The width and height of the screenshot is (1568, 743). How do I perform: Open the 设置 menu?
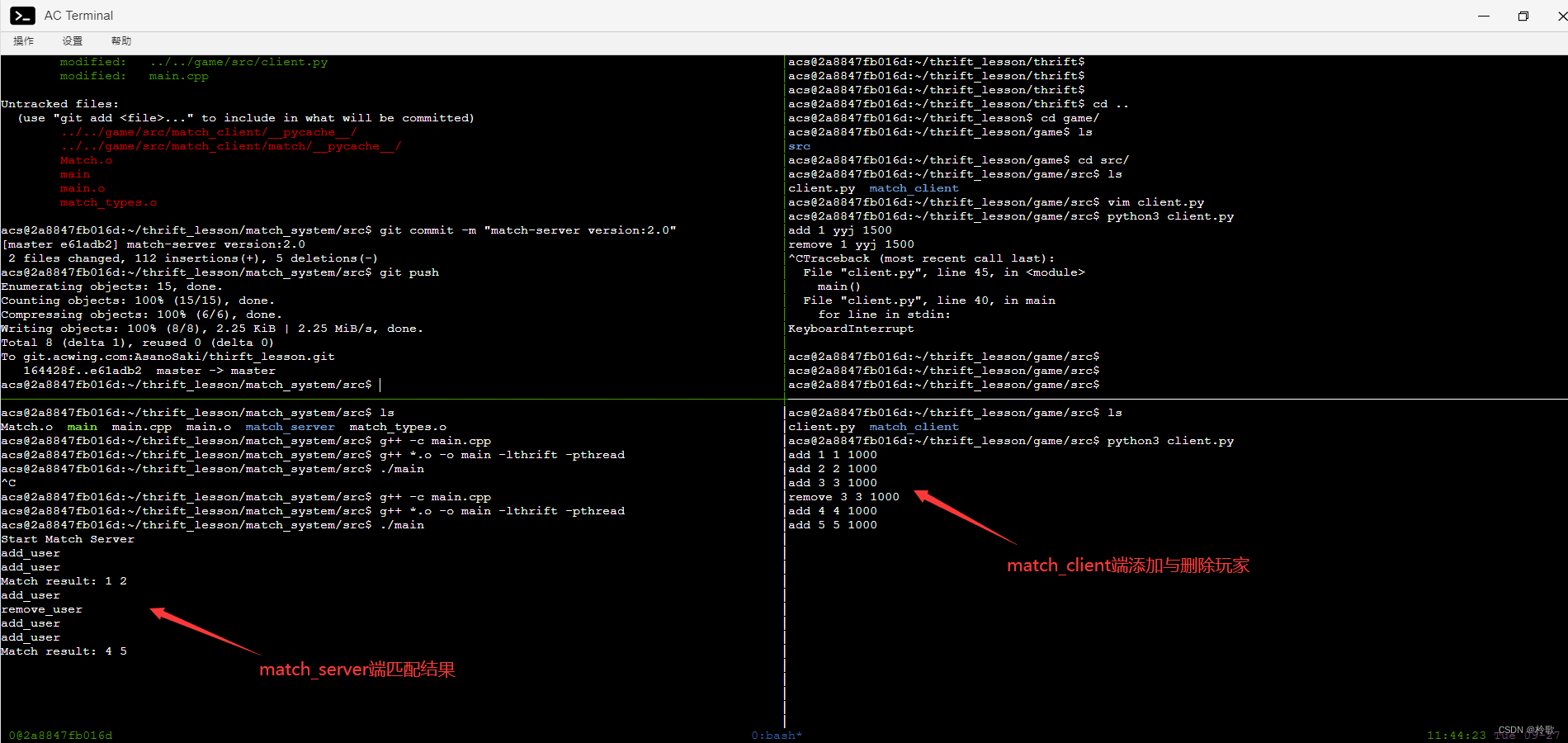pyautogui.click(x=73, y=41)
